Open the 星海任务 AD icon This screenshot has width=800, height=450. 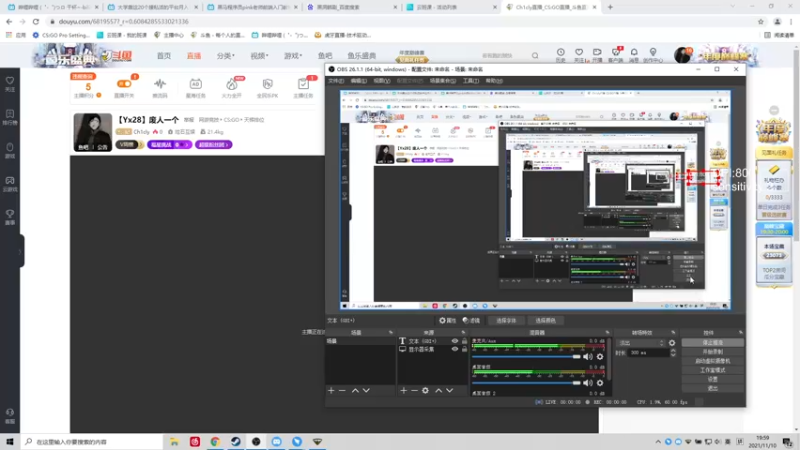tap(195, 87)
